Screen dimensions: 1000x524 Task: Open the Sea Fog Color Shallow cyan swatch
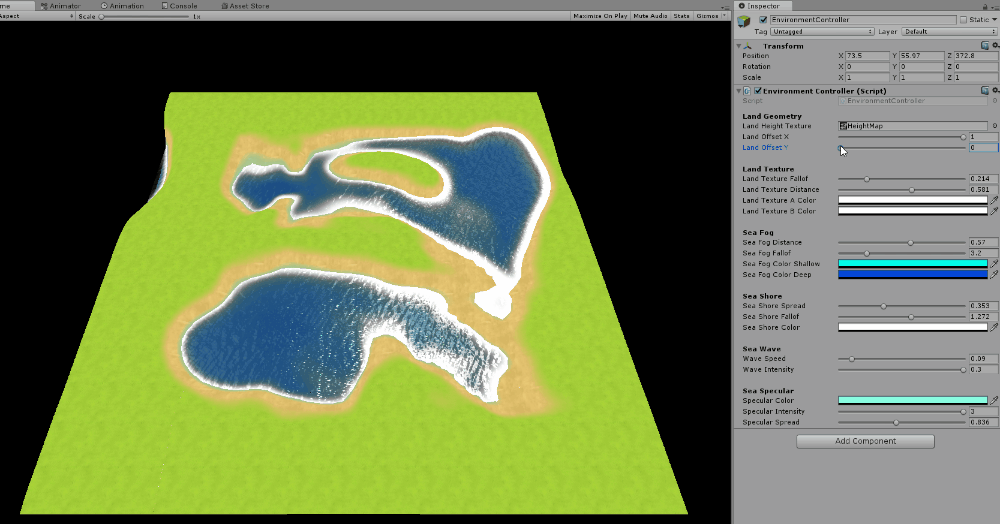tap(913, 263)
